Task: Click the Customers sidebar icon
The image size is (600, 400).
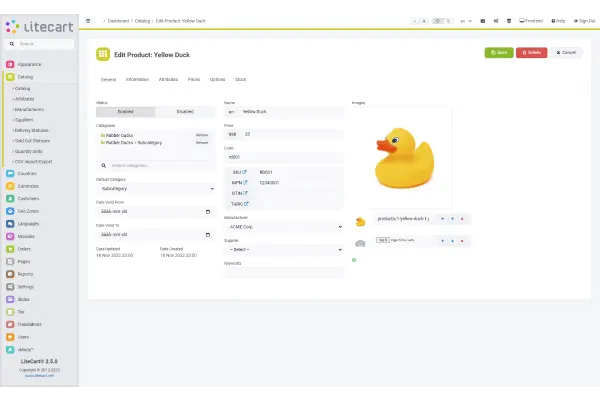Action: (10, 199)
